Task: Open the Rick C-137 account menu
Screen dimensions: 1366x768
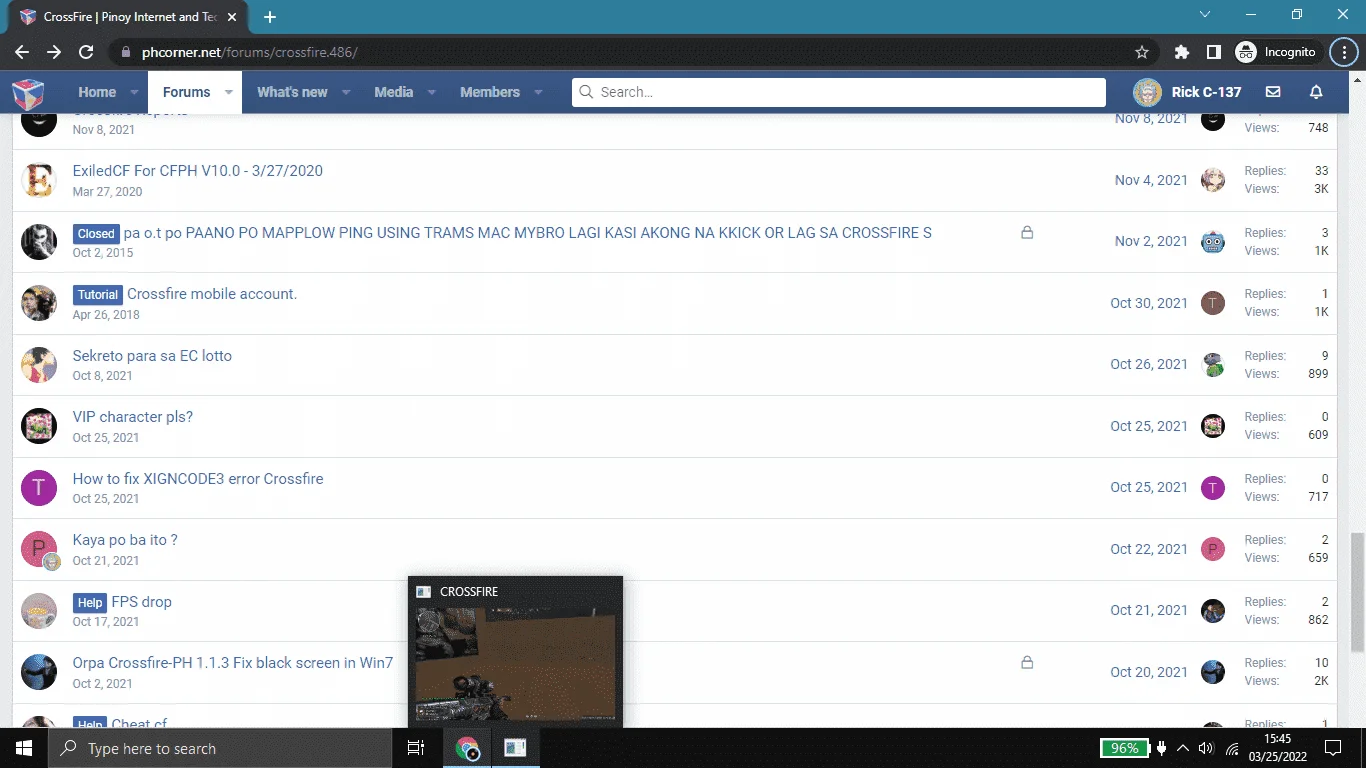Action: (x=1187, y=92)
